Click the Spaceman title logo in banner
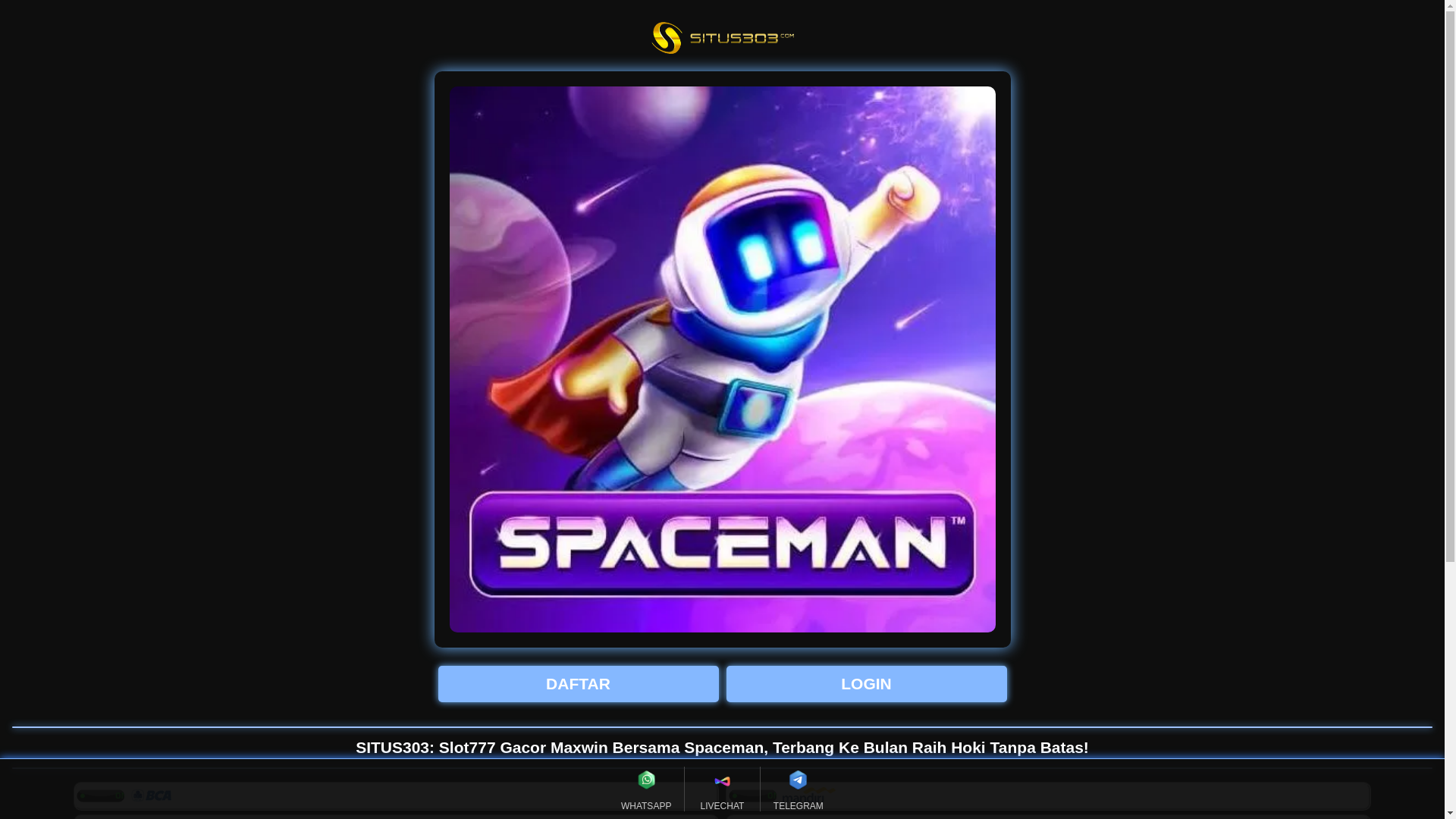 (722, 544)
